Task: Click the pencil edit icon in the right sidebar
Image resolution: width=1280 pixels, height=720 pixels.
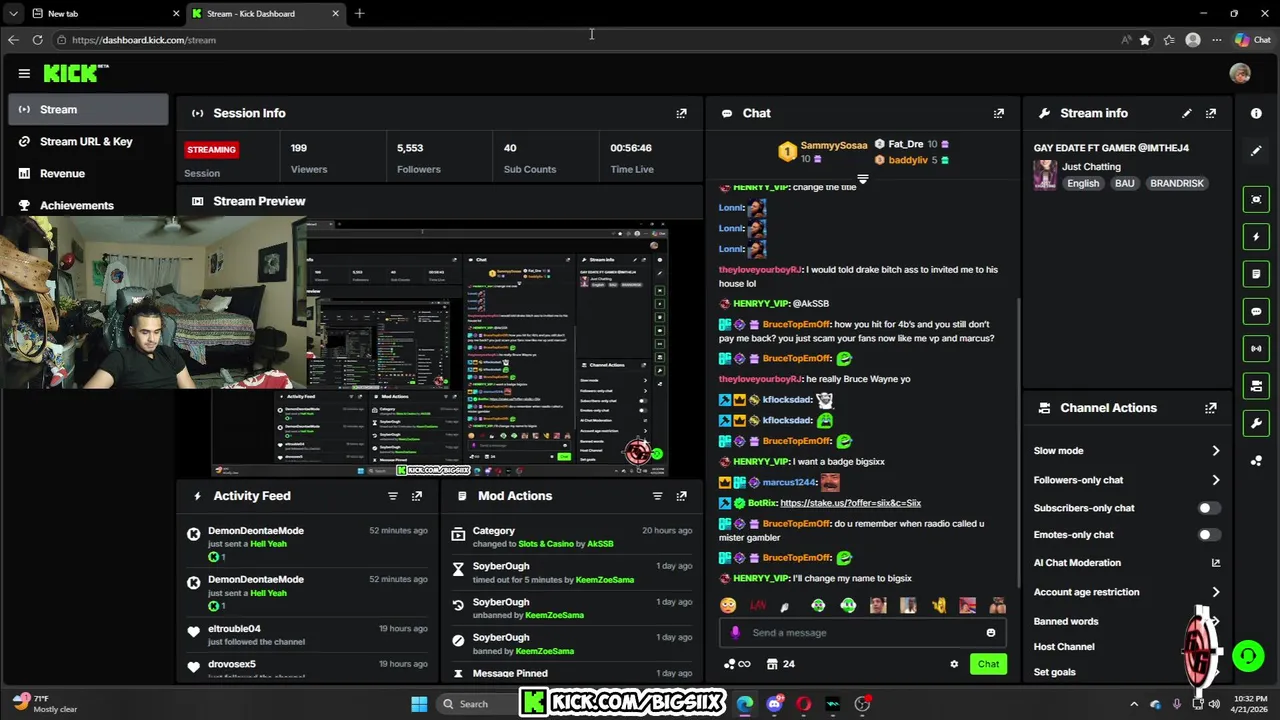Action: pyautogui.click(x=1256, y=151)
